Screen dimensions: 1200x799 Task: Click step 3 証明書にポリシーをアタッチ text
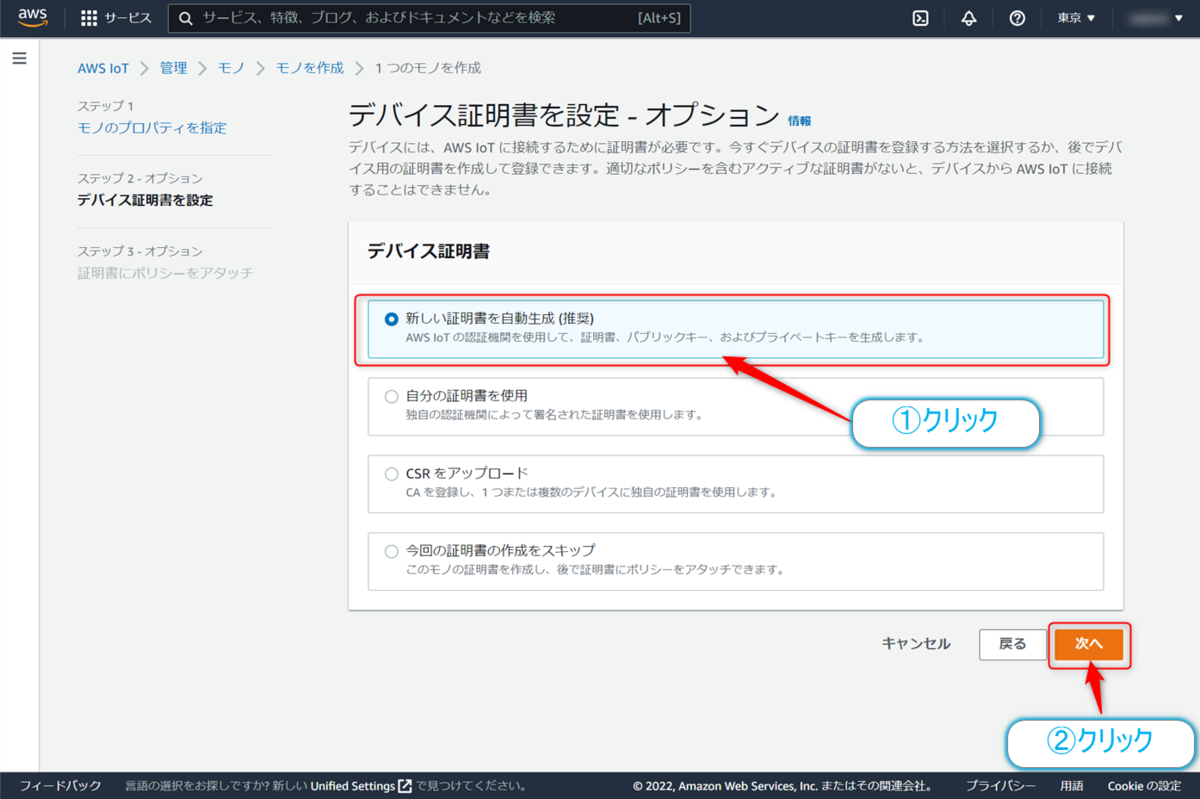pyautogui.click(x=165, y=273)
